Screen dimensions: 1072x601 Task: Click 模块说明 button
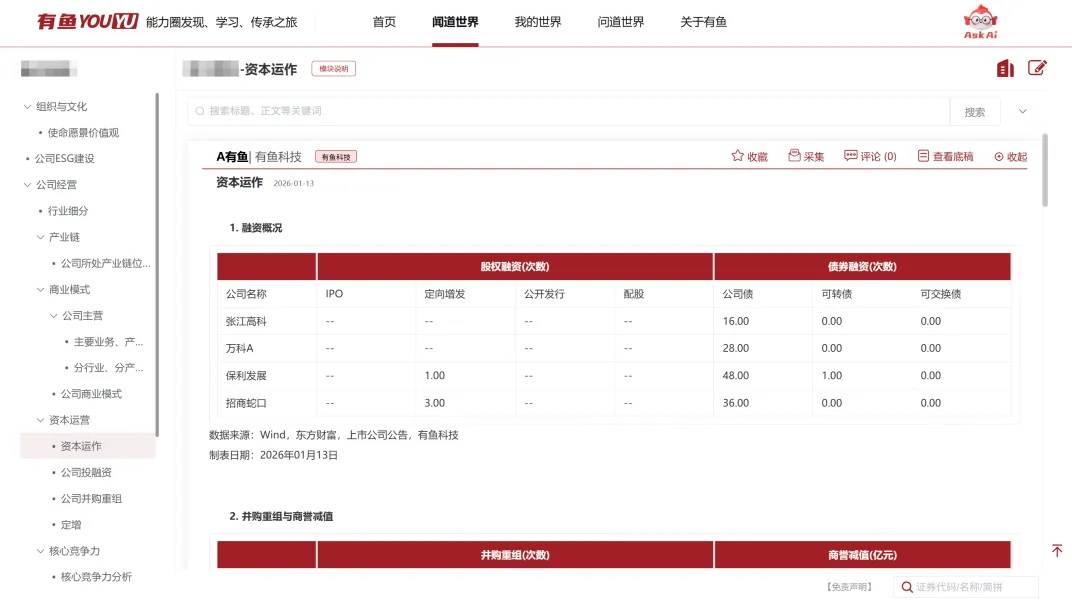tap(334, 68)
